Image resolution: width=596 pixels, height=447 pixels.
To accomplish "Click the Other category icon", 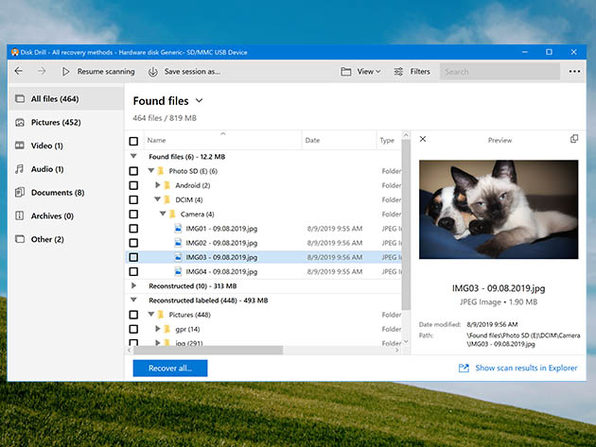I will point(20,239).
